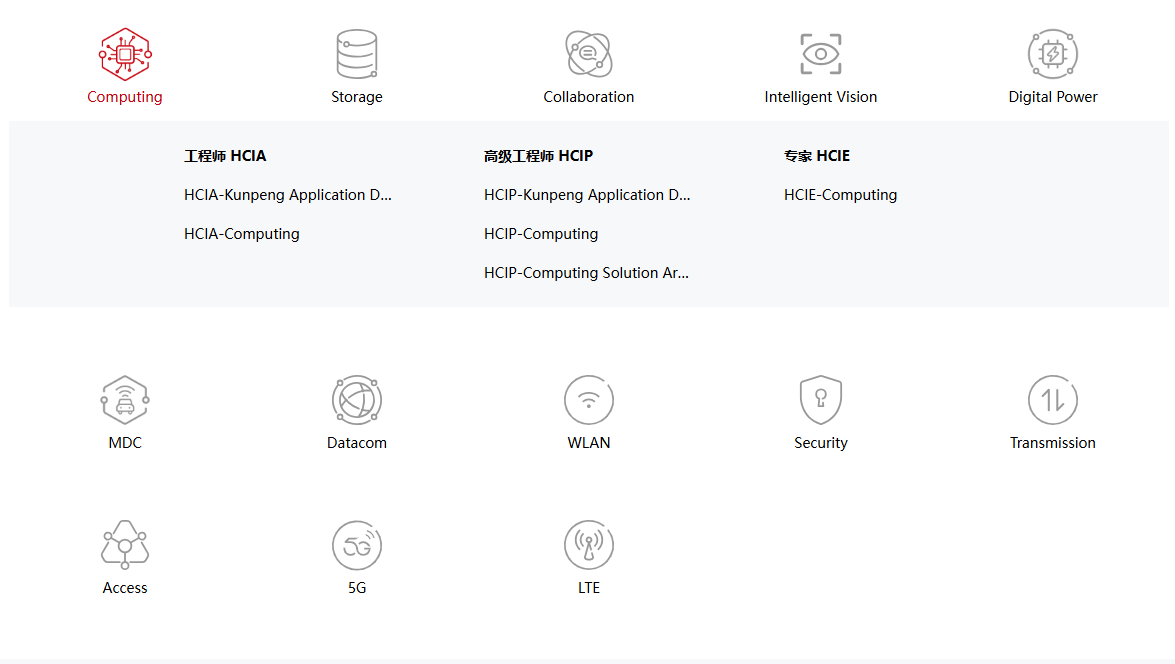Click the Intelligent Vision eye icon
Screen dimensions: 1175x664
pyautogui.click(x=821, y=54)
